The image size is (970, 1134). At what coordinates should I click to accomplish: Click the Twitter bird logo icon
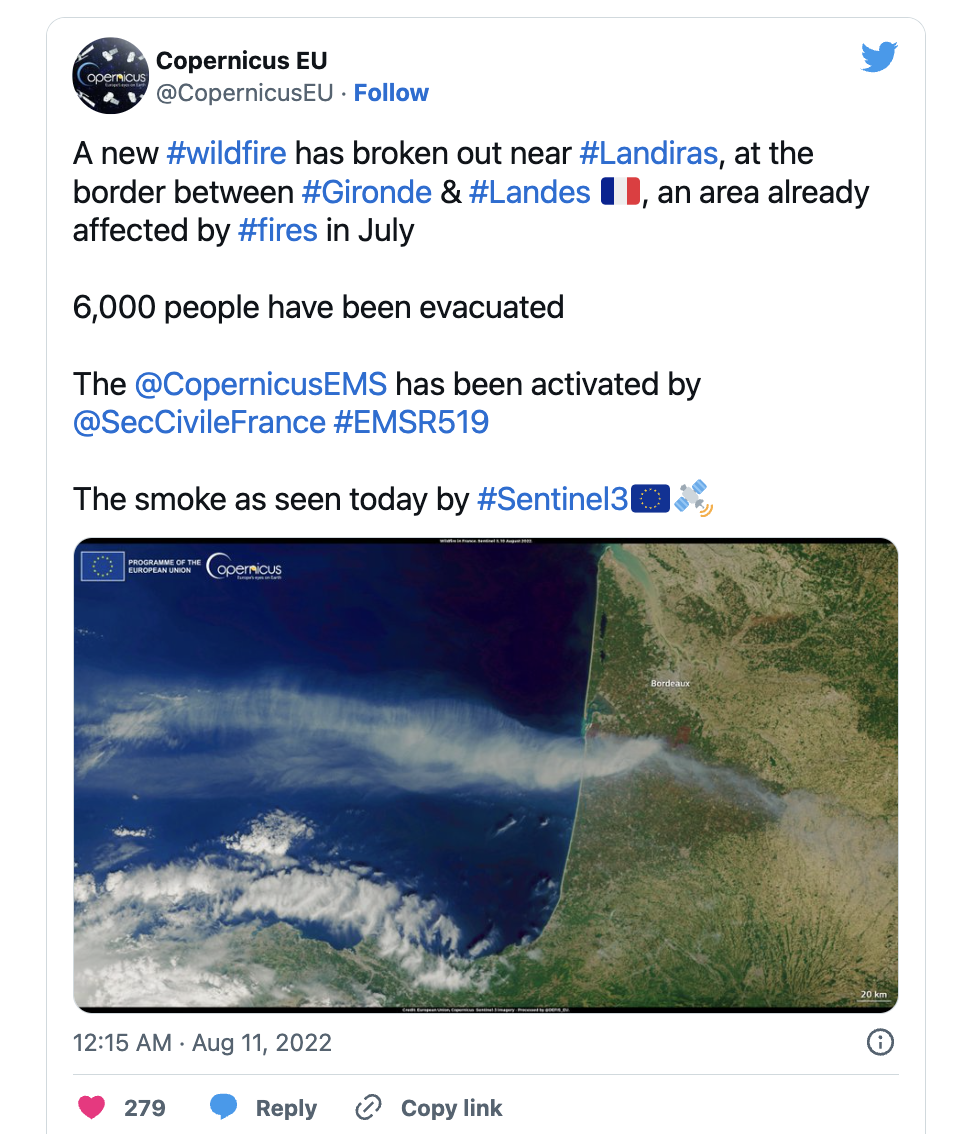click(879, 57)
